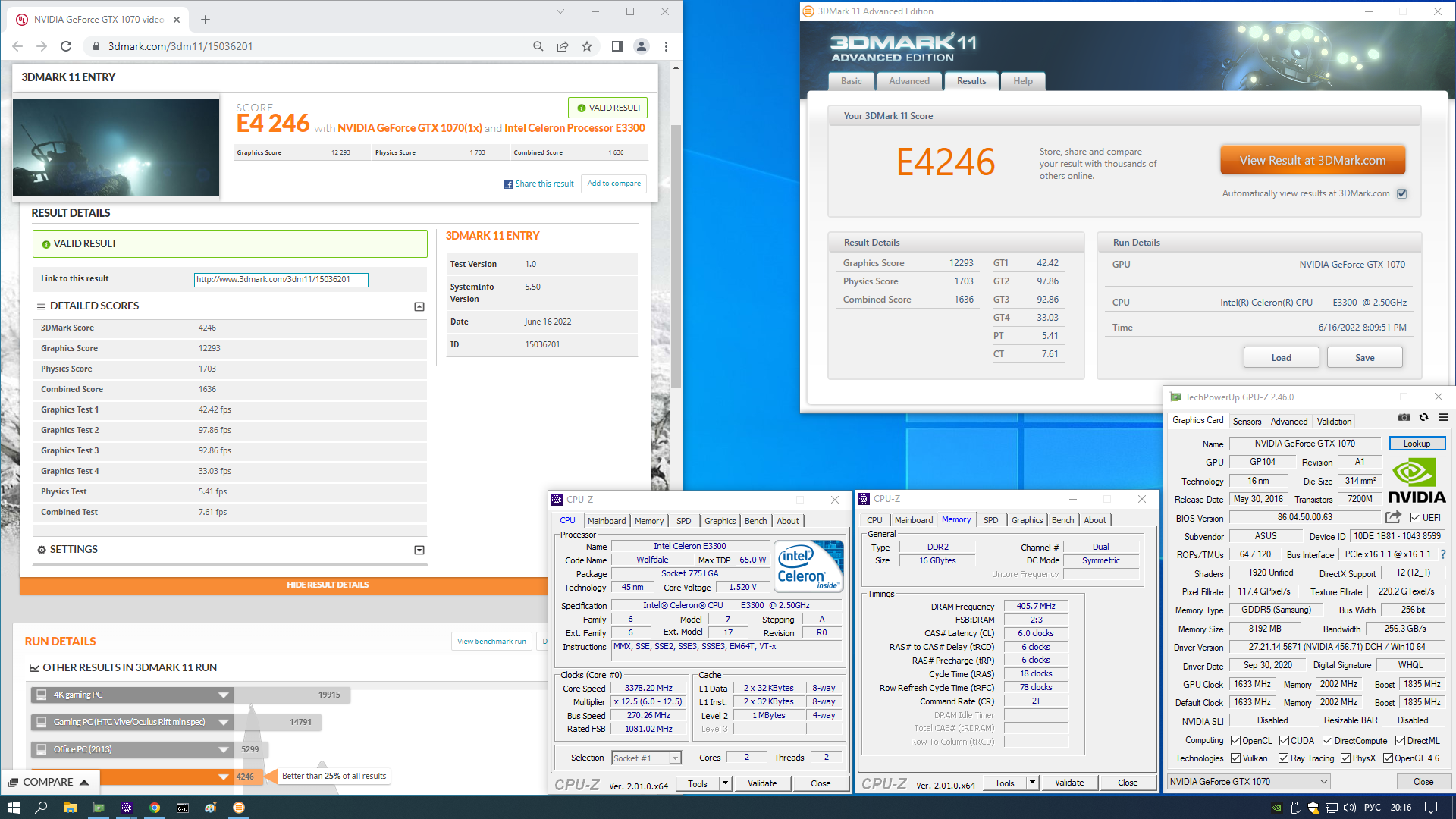Click the 3DMark 11 result thumbnail image
This screenshot has width=1456, height=819.
tap(116, 147)
